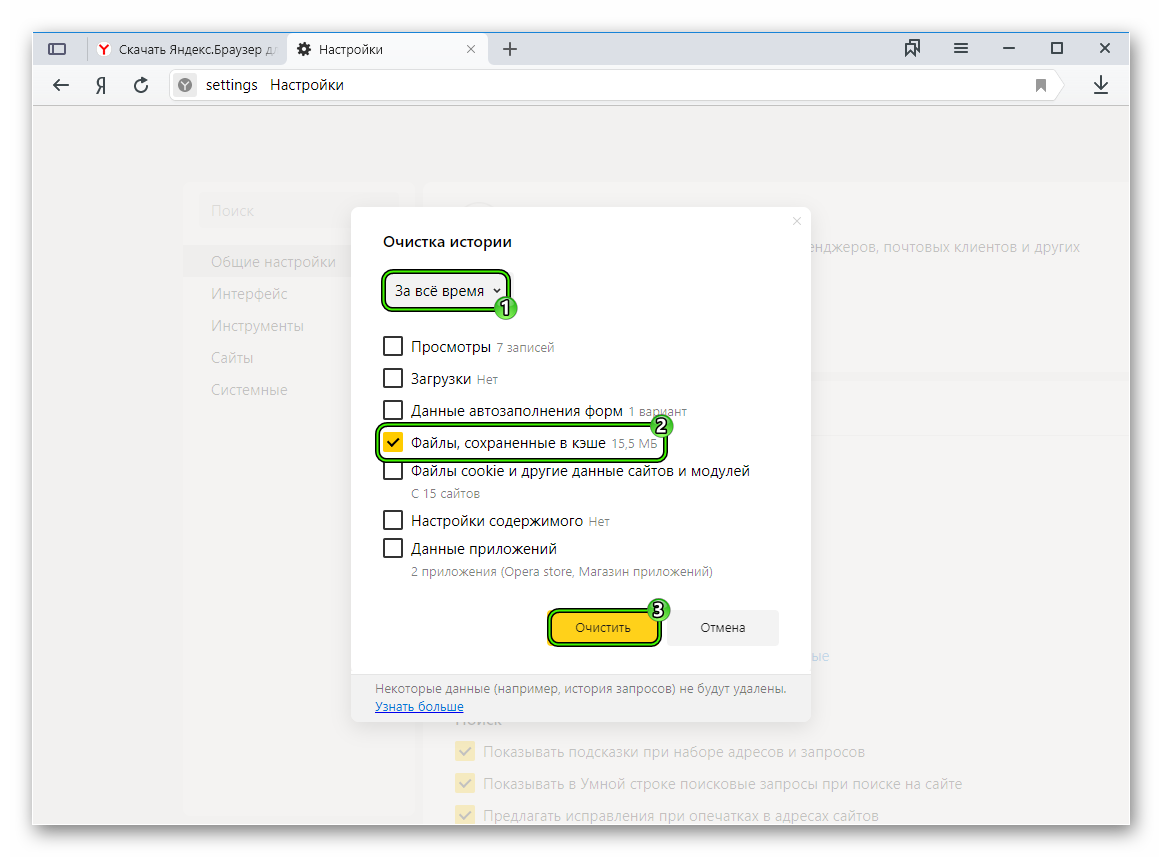
Task: Click the site protect icon in address bar
Action: click(x=185, y=85)
